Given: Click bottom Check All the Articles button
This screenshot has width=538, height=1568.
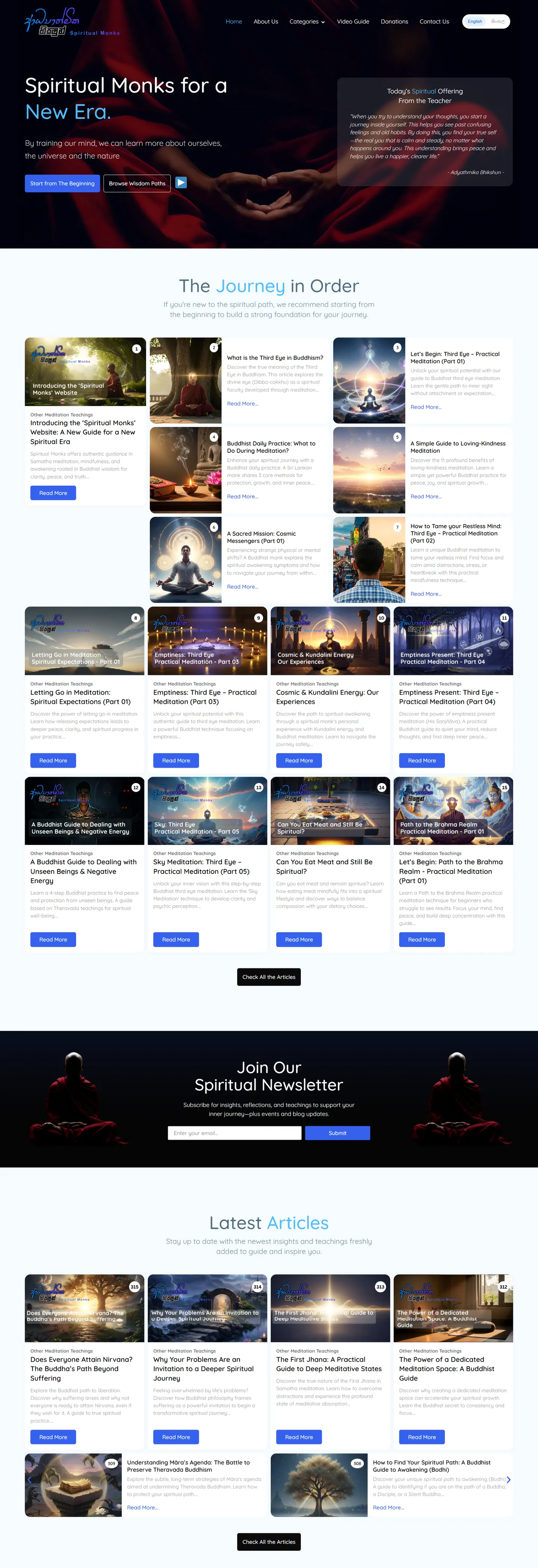Looking at the screenshot, I should click(269, 1542).
